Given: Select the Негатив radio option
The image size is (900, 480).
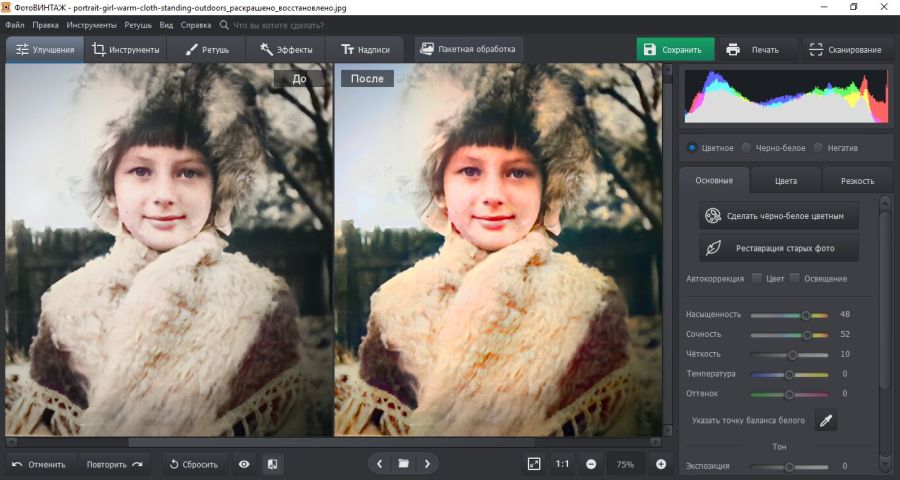Looking at the screenshot, I should (818, 148).
